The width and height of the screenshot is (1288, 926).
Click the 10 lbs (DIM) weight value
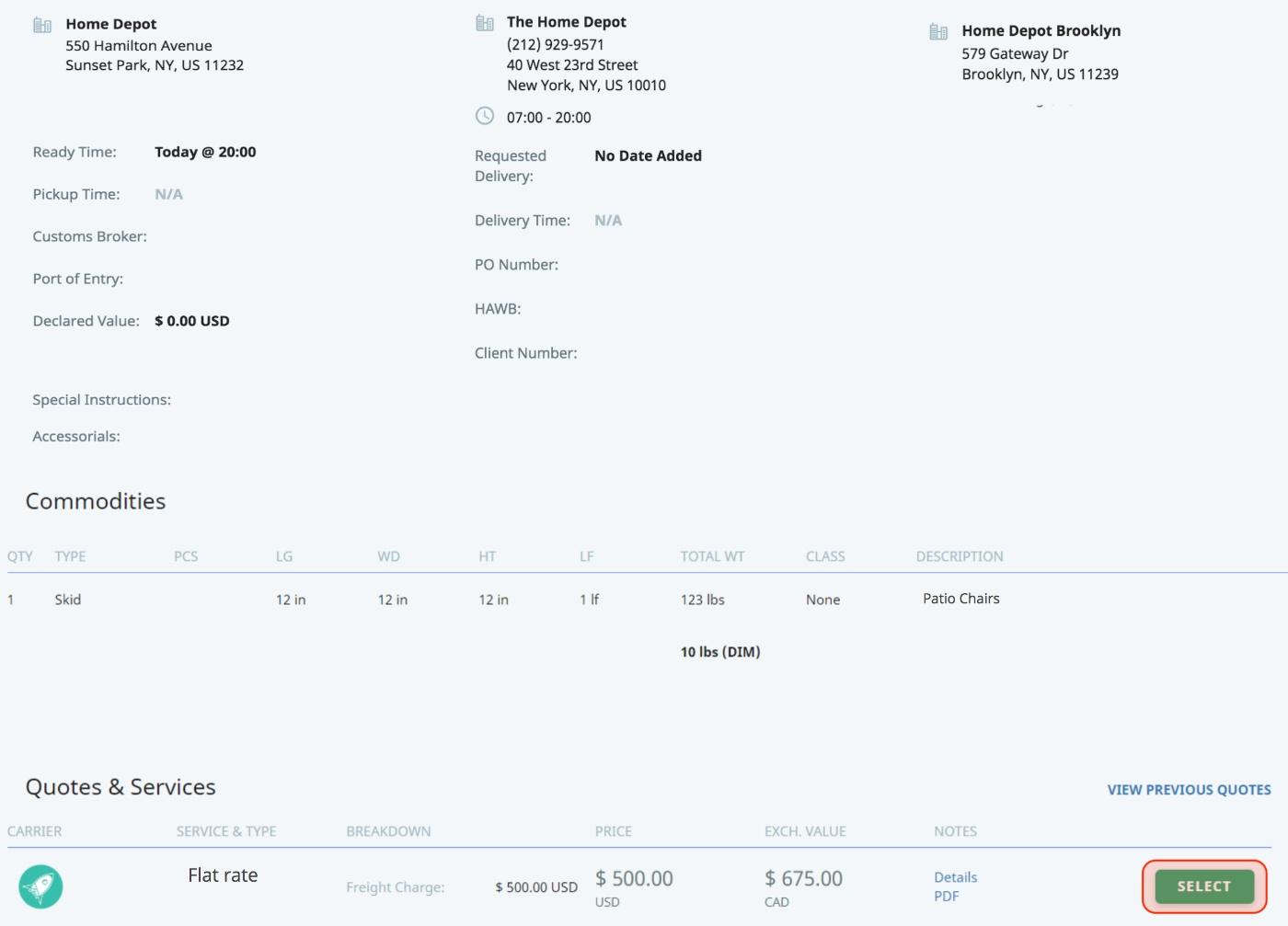click(x=720, y=652)
